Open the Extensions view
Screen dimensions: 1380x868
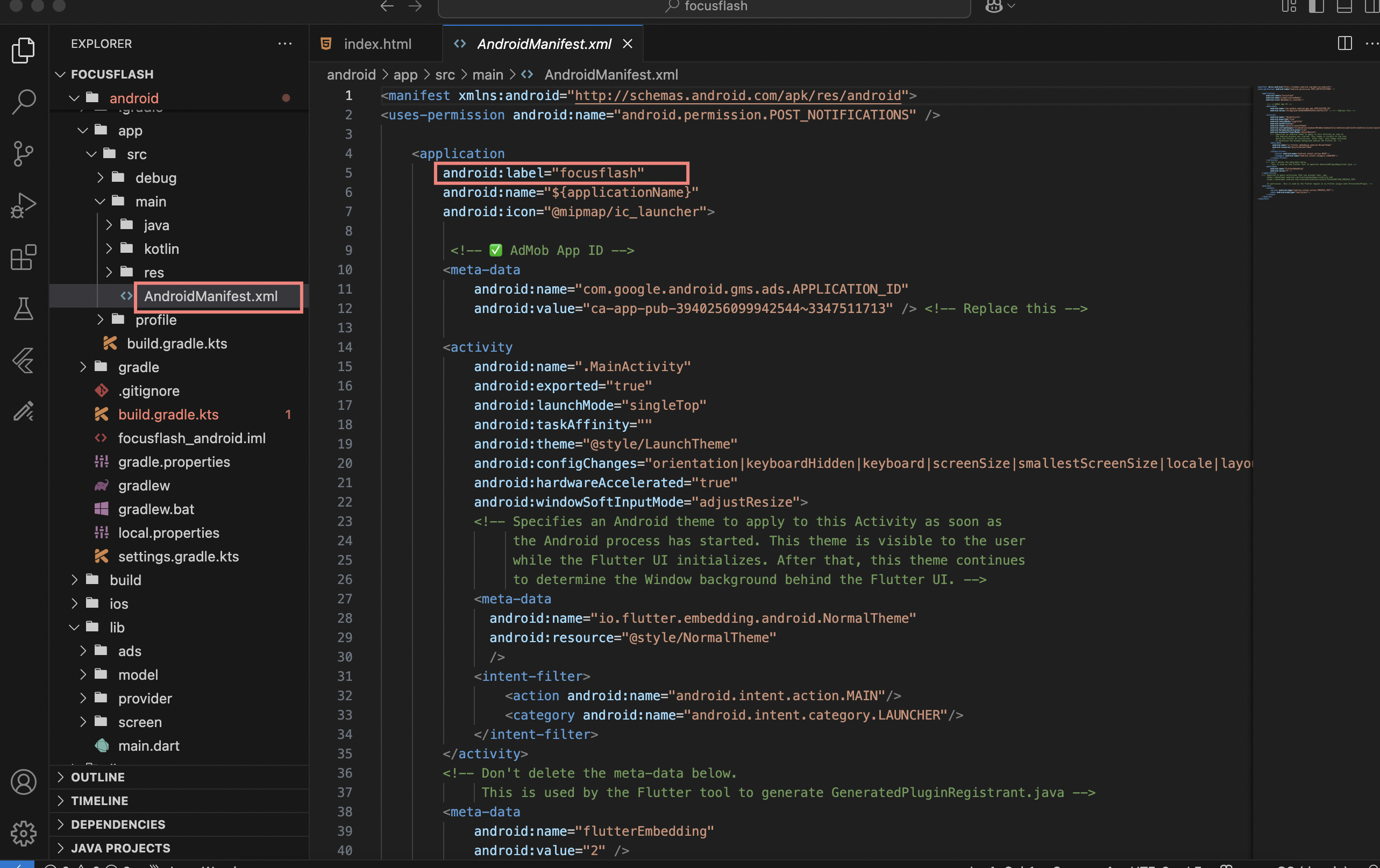(x=24, y=257)
